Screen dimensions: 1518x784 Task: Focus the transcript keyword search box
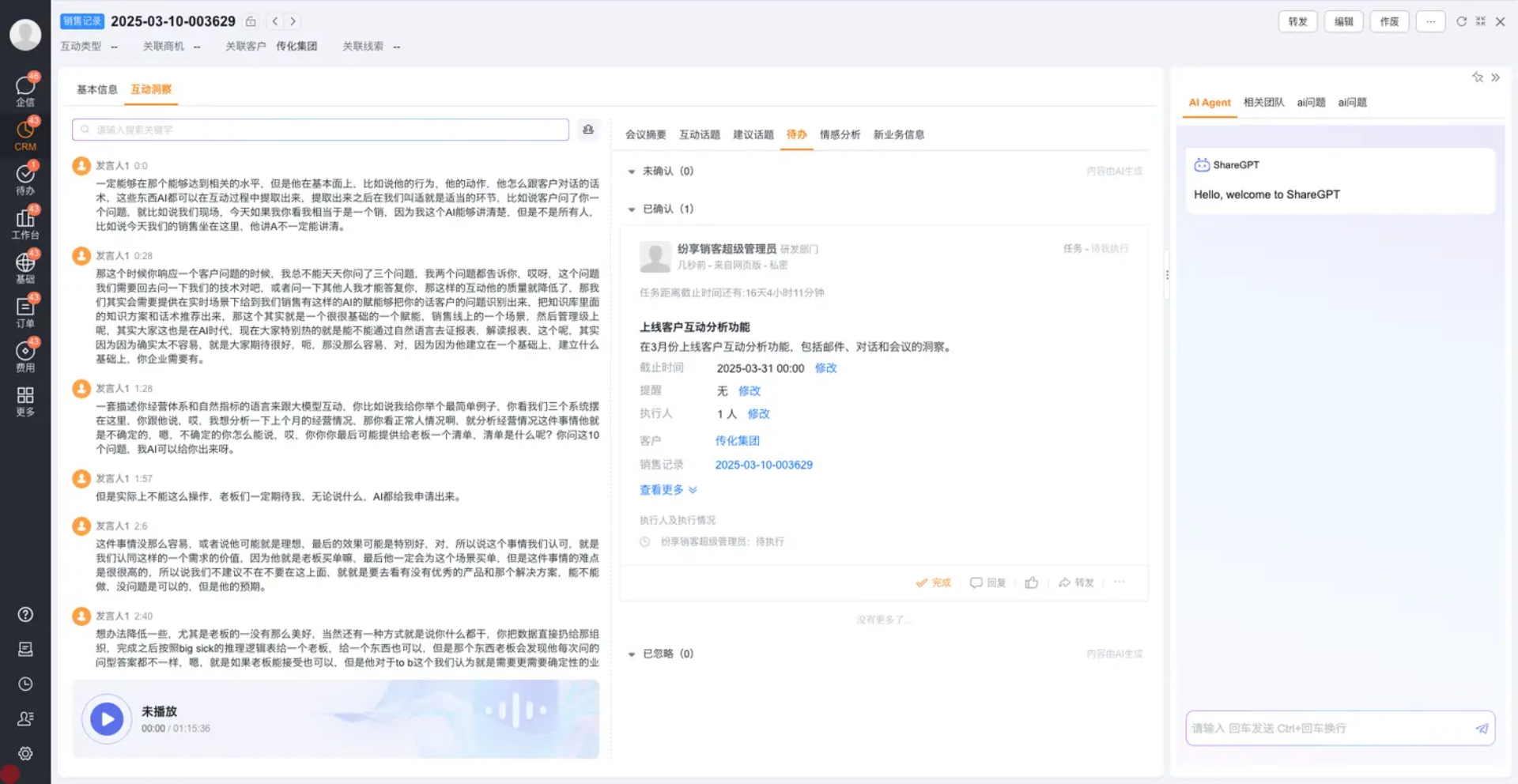click(x=320, y=130)
